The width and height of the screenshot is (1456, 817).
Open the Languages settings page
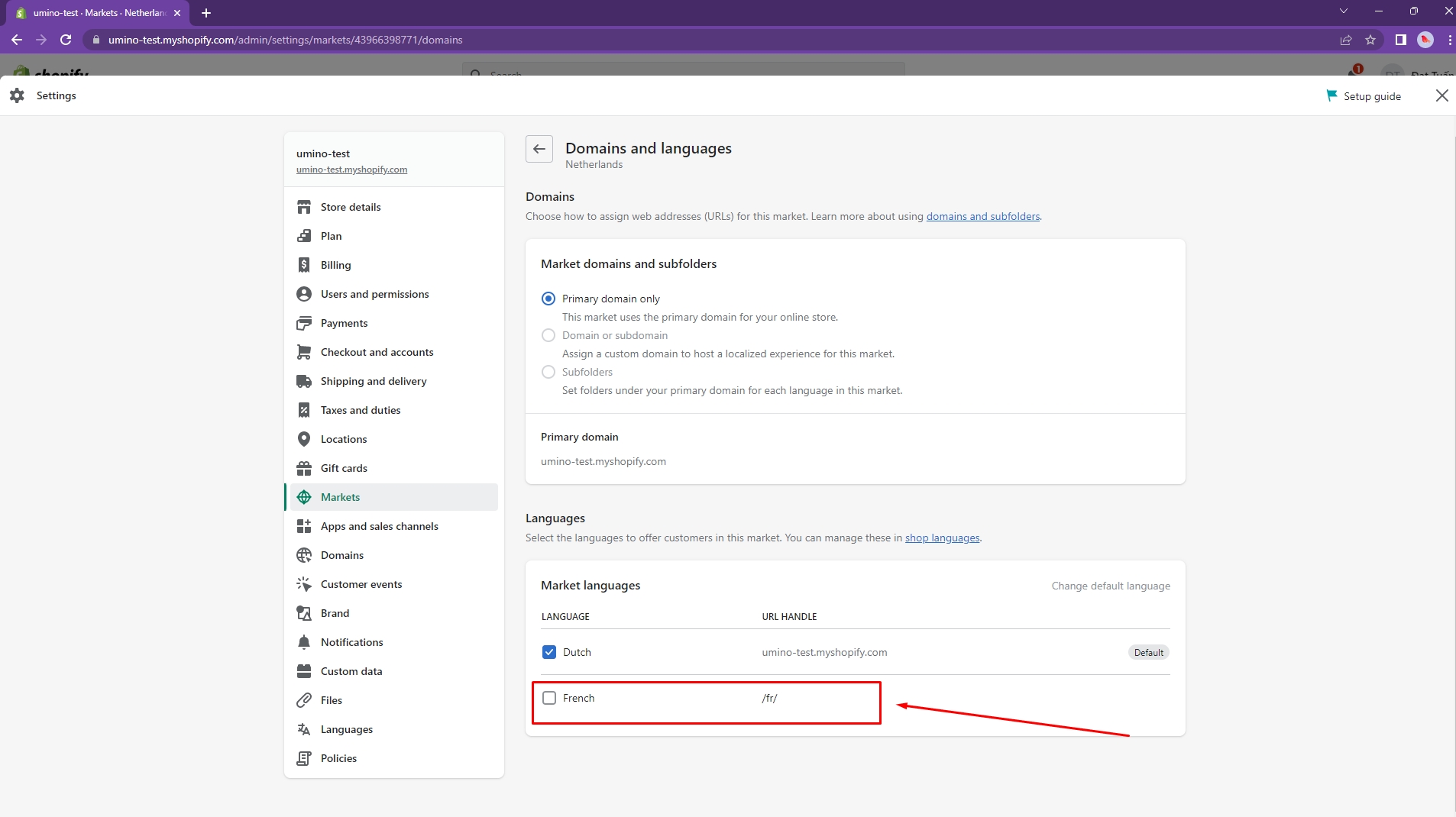346,729
